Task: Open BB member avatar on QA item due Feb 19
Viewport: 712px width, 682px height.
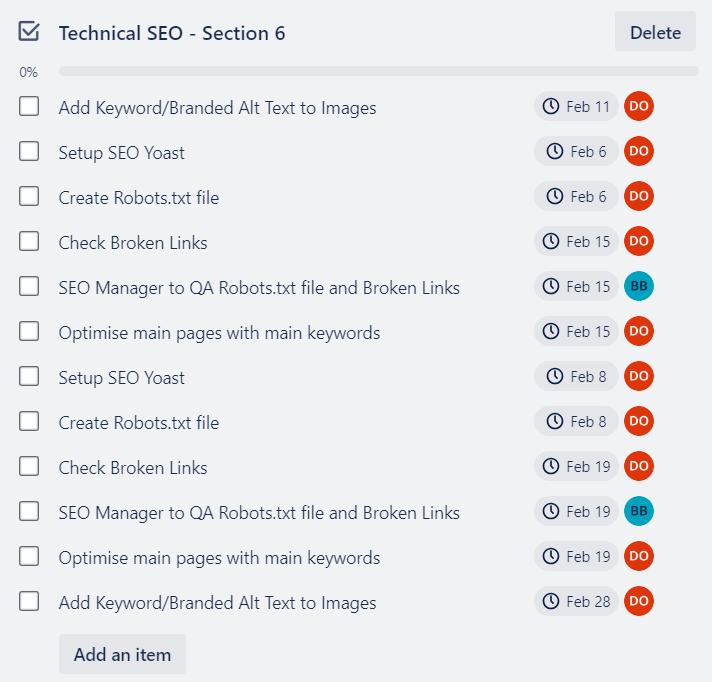Action: tap(638, 512)
